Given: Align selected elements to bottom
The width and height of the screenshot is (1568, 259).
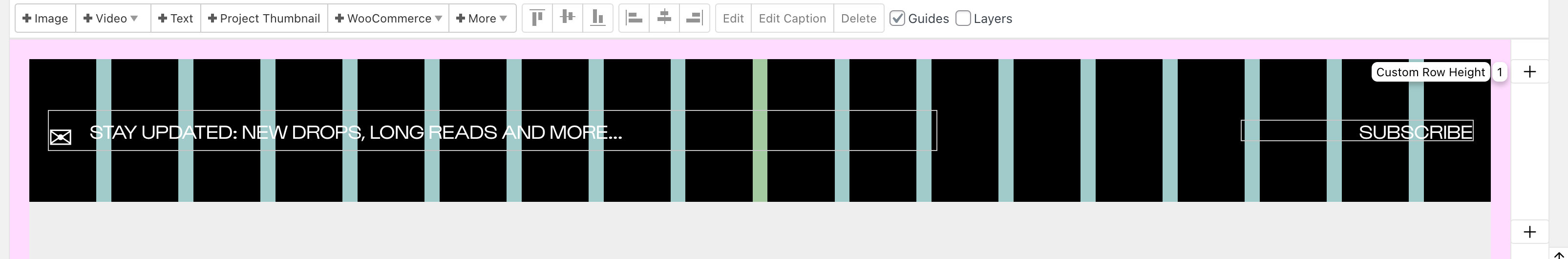Looking at the screenshot, I should [598, 18].
